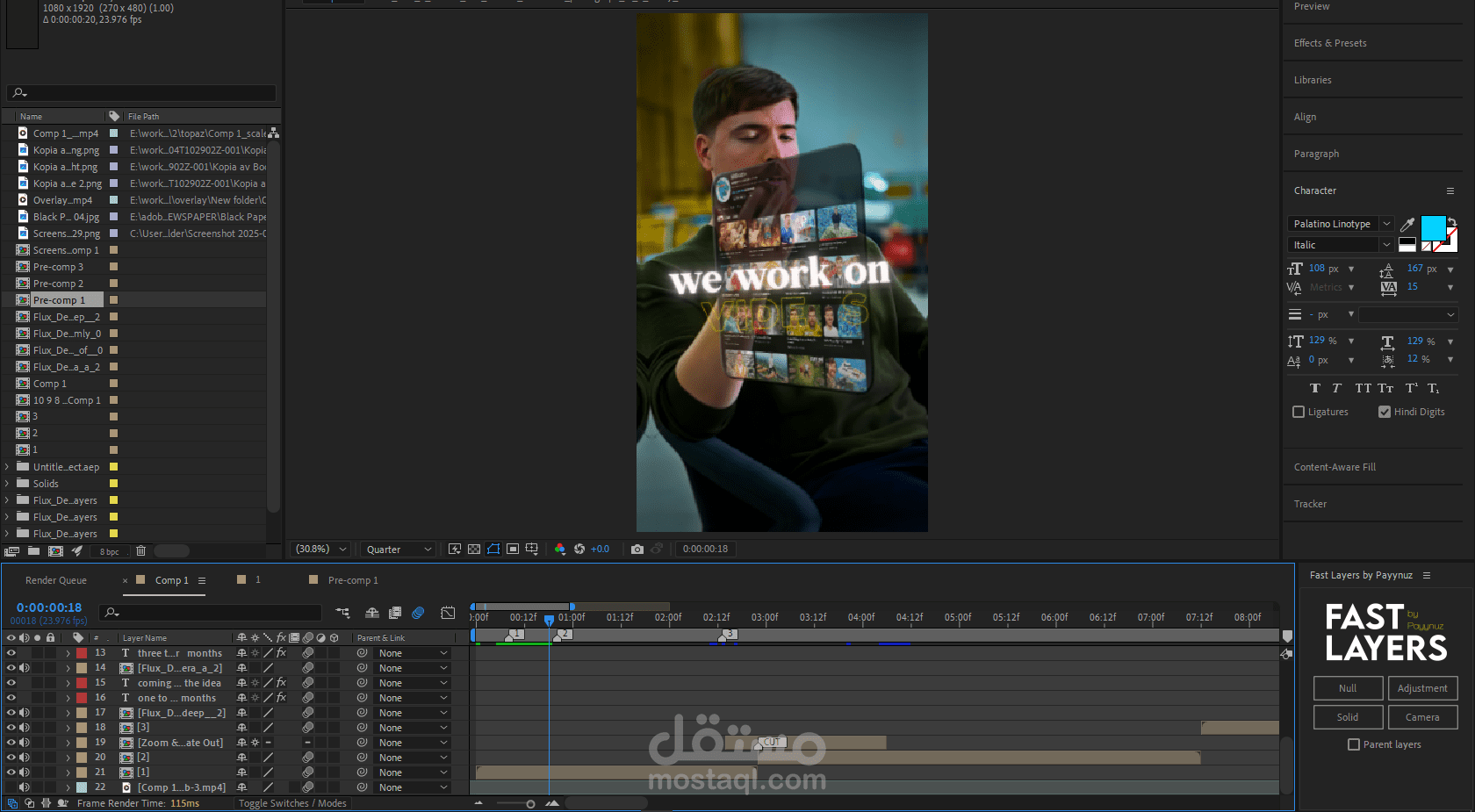Image resolution: width=1475 pixels, height=812 pixels.
Task: Open the cyan fill color swatch
Action: click(x=1433, y=228)
